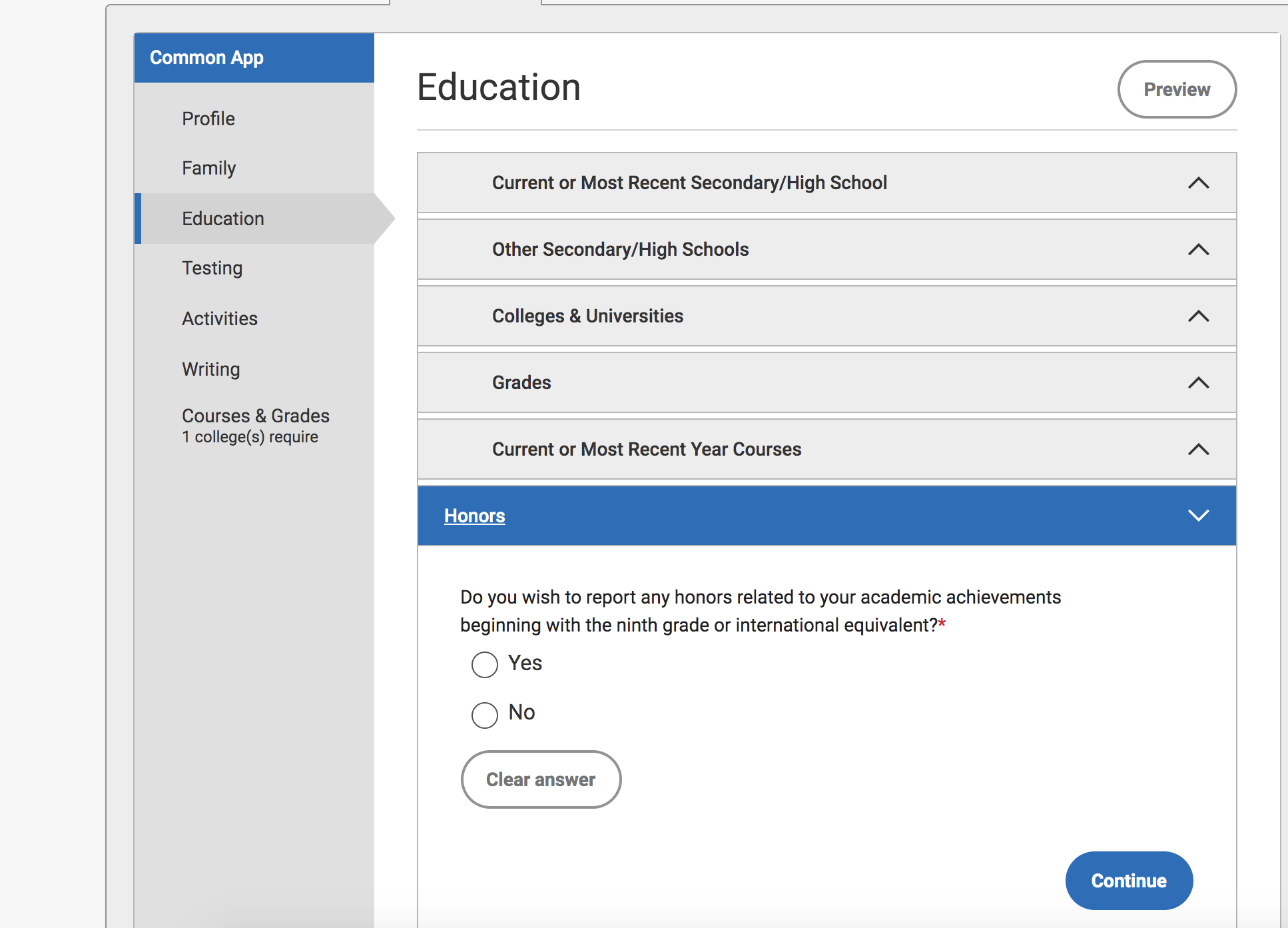Viewport: 1288px width, 928px height.
Task: Open the Activities section in sidebar
Action: [220, 318]
